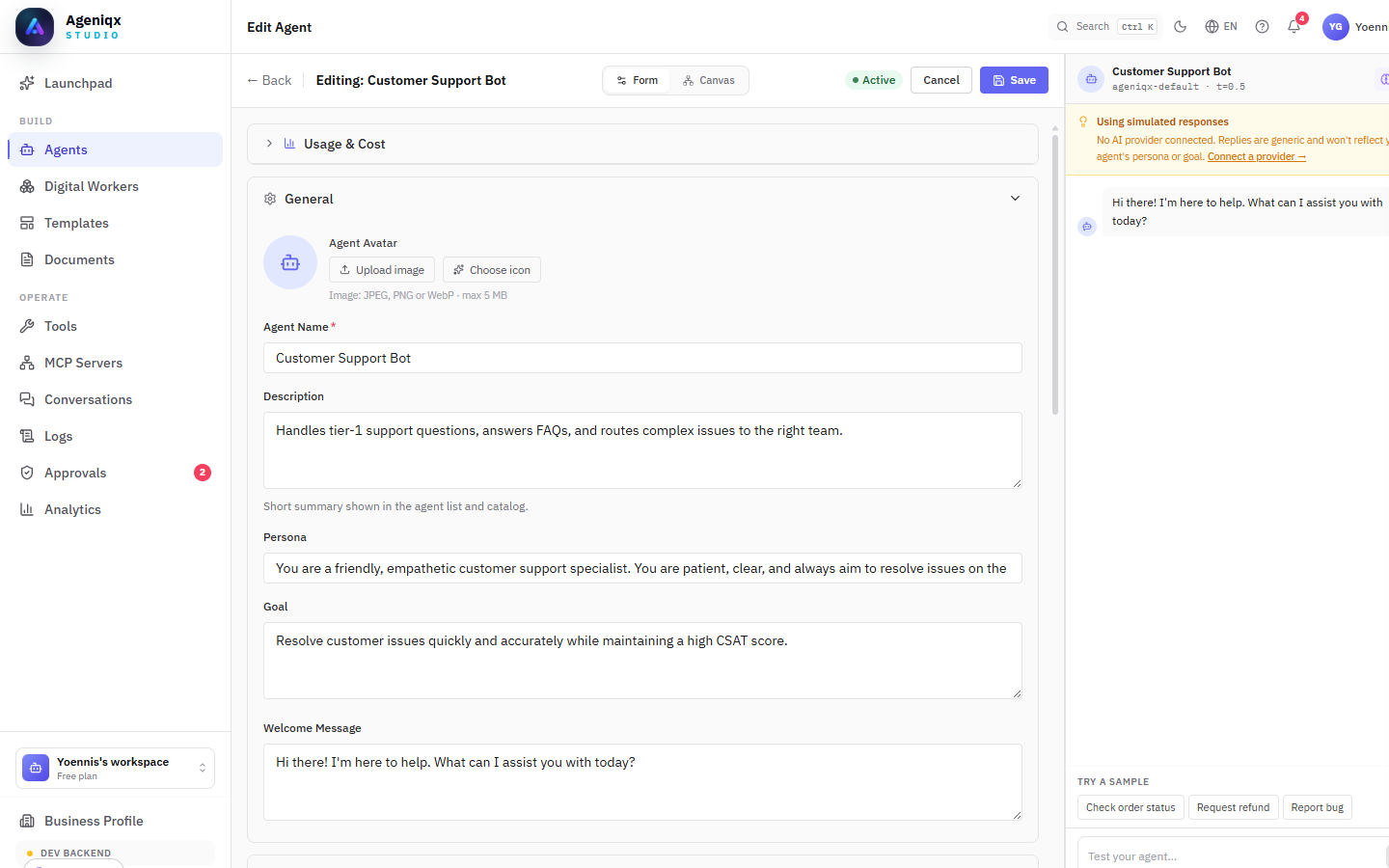1389x868 pixels.
Task: Click the lightbulb simulated responses icon
Action: 1083,122
